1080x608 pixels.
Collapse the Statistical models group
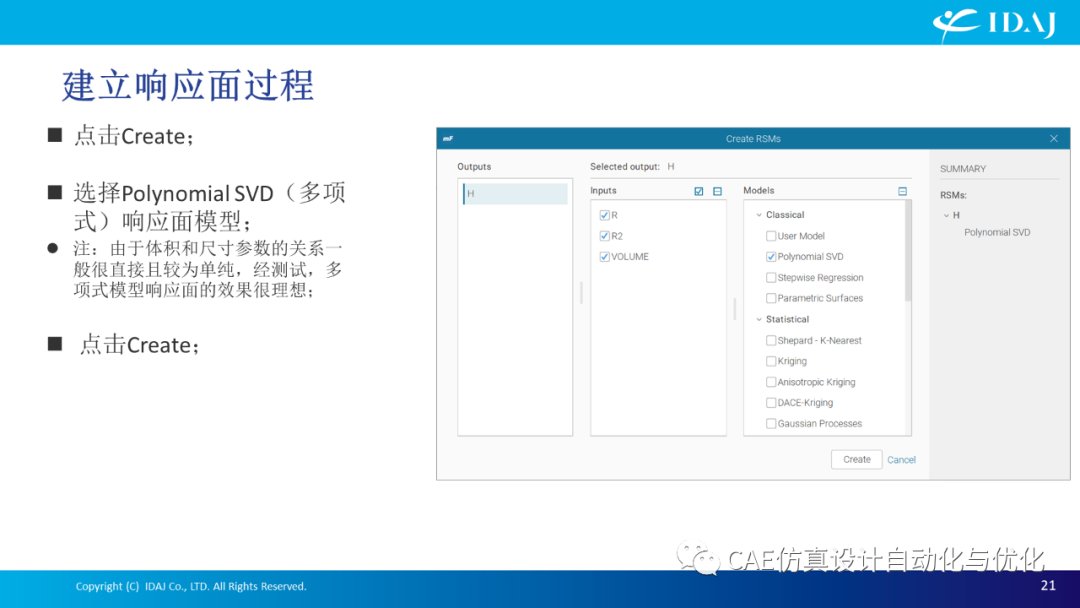pyautogui.click(x=759, y=319)
